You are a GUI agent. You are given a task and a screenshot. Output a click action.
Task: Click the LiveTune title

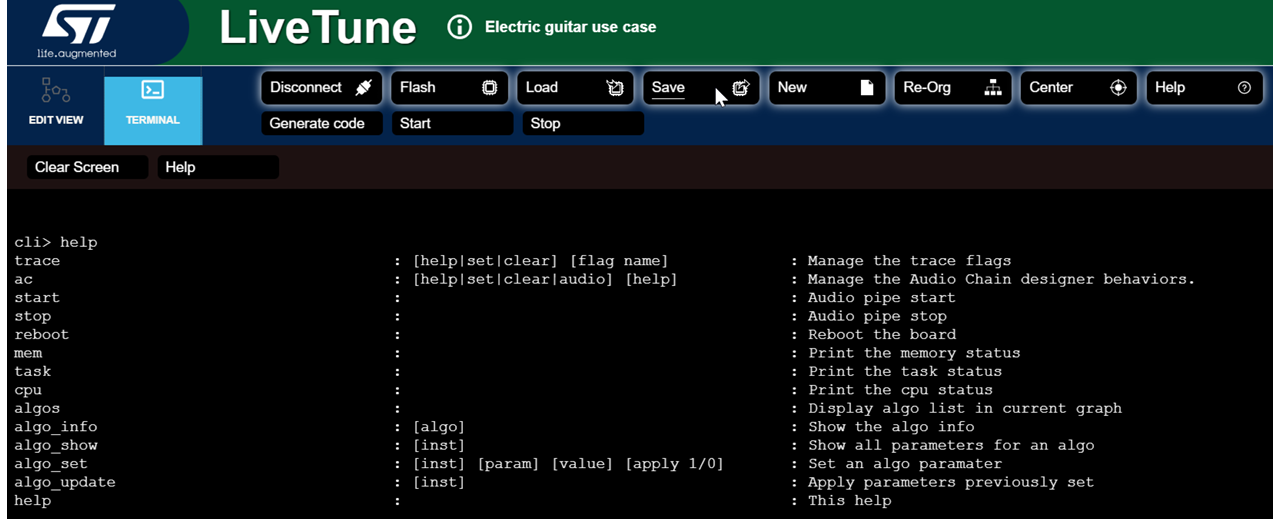click(317, 28)
